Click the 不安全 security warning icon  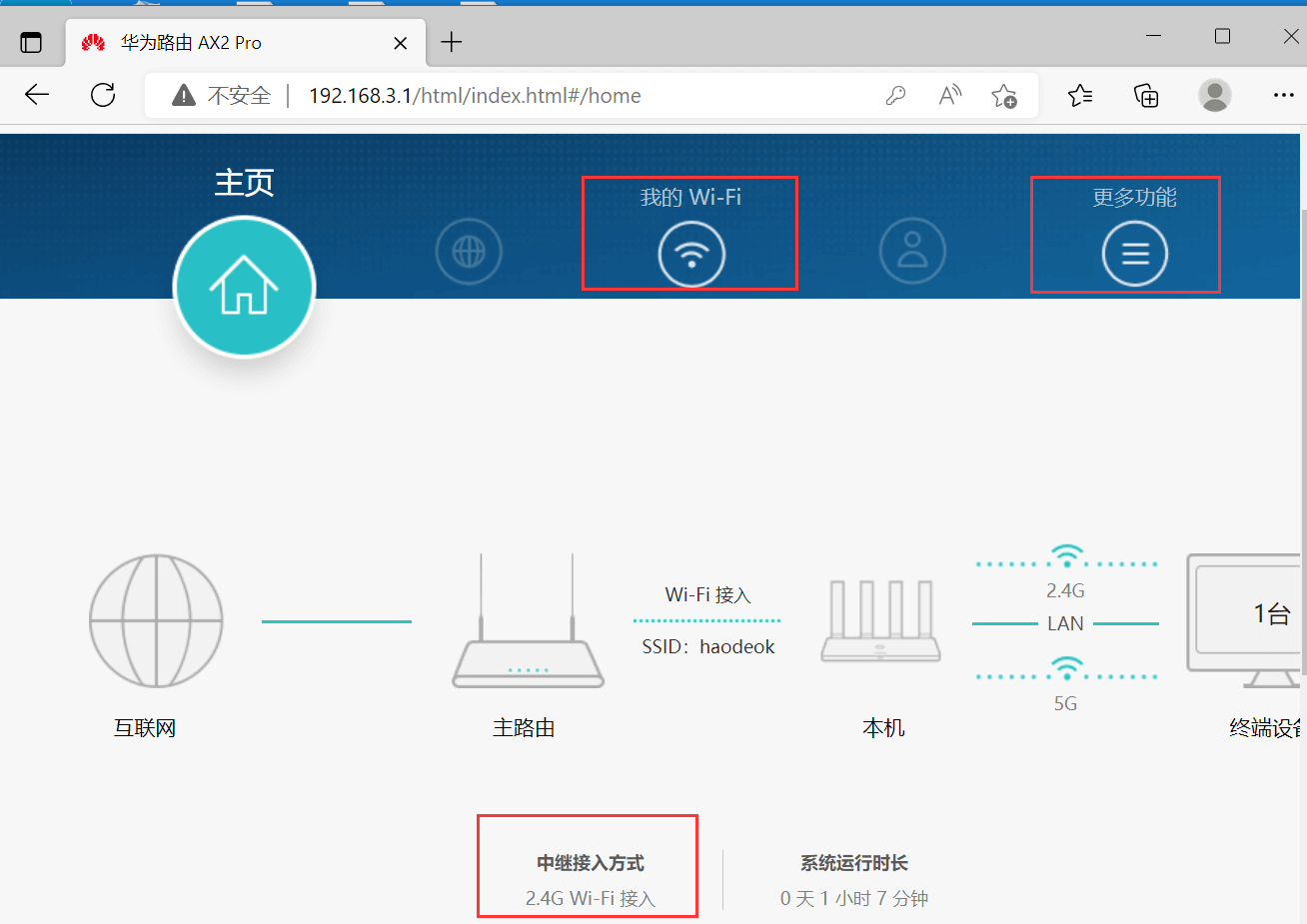click(x=184, y=95)
